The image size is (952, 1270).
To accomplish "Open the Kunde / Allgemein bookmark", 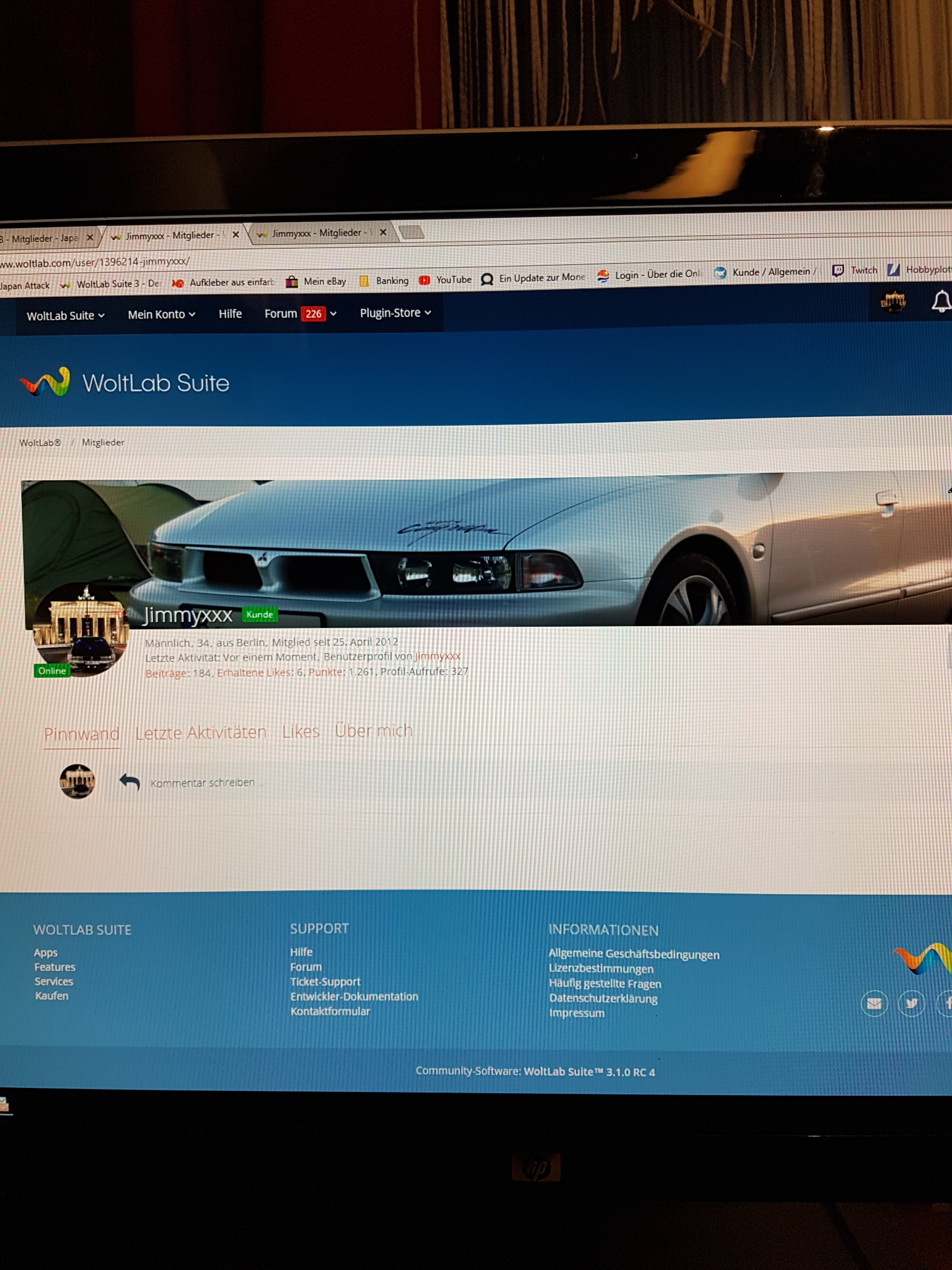I will coord(766,272).
